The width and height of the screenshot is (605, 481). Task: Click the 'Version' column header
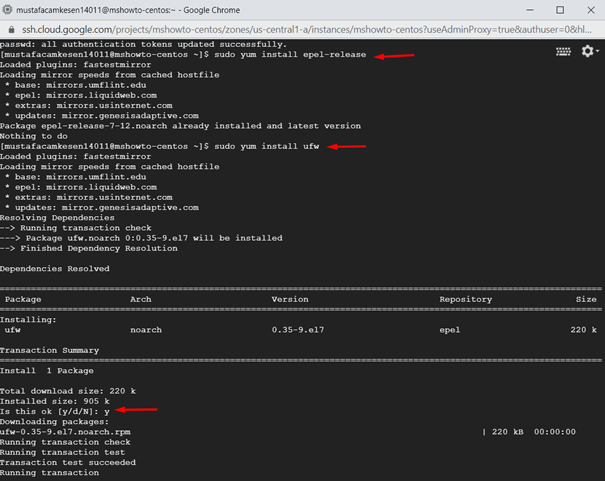(290, 299)
